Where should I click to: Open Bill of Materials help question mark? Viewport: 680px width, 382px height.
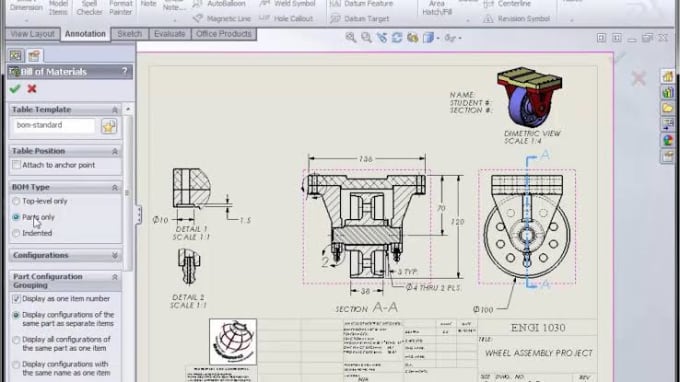coord(124,72)
